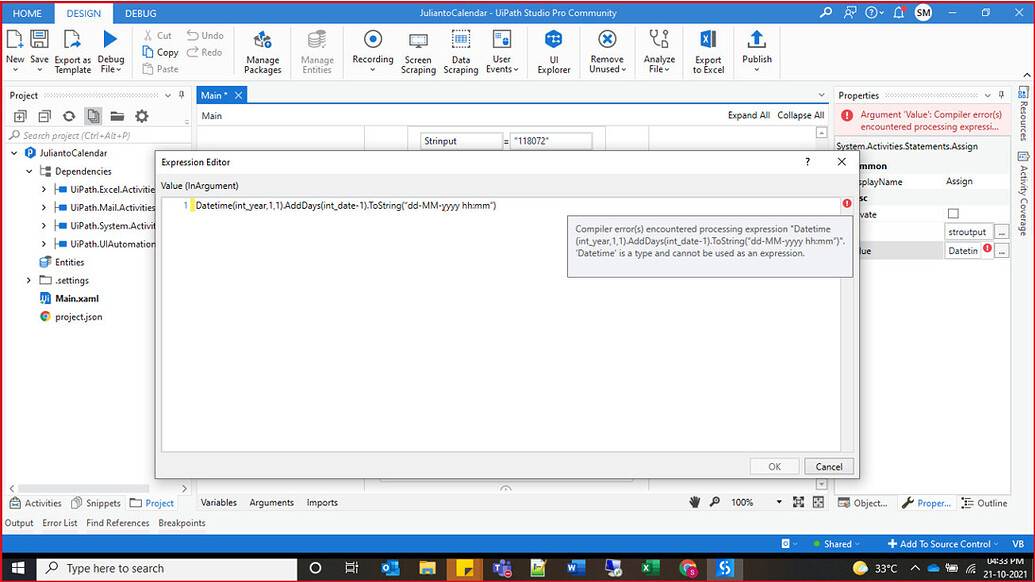Refresh the Project panel
The image size is (1035, 582).
coord(68,116)
